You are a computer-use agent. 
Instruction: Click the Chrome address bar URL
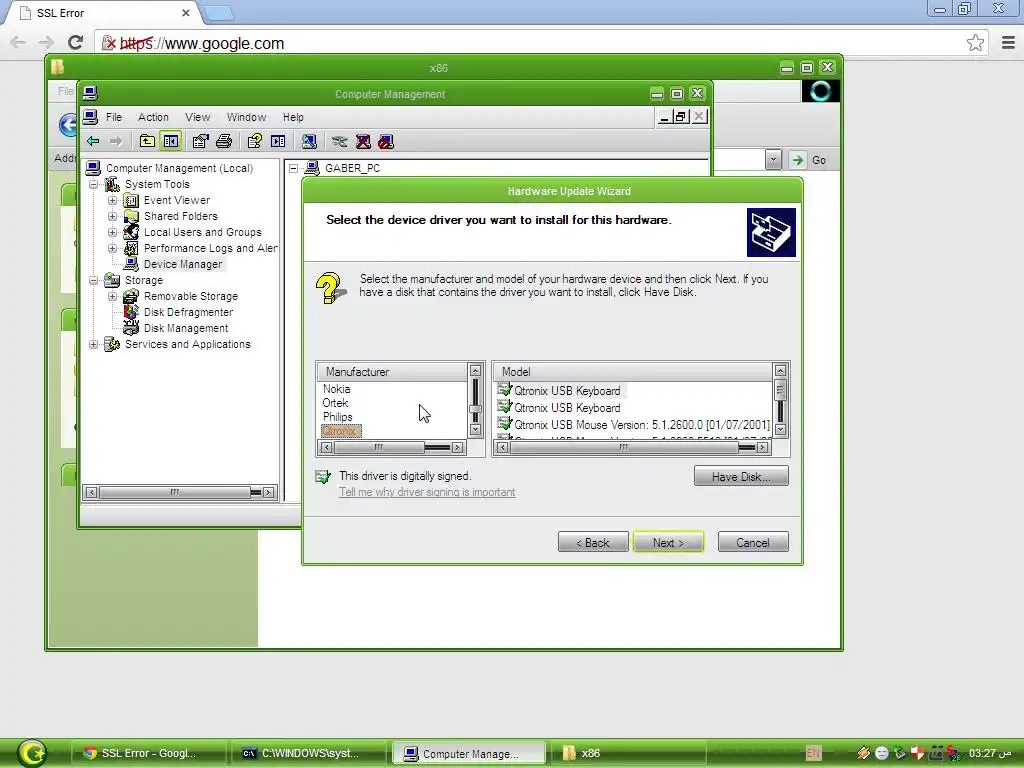click(x=202, y=44)
